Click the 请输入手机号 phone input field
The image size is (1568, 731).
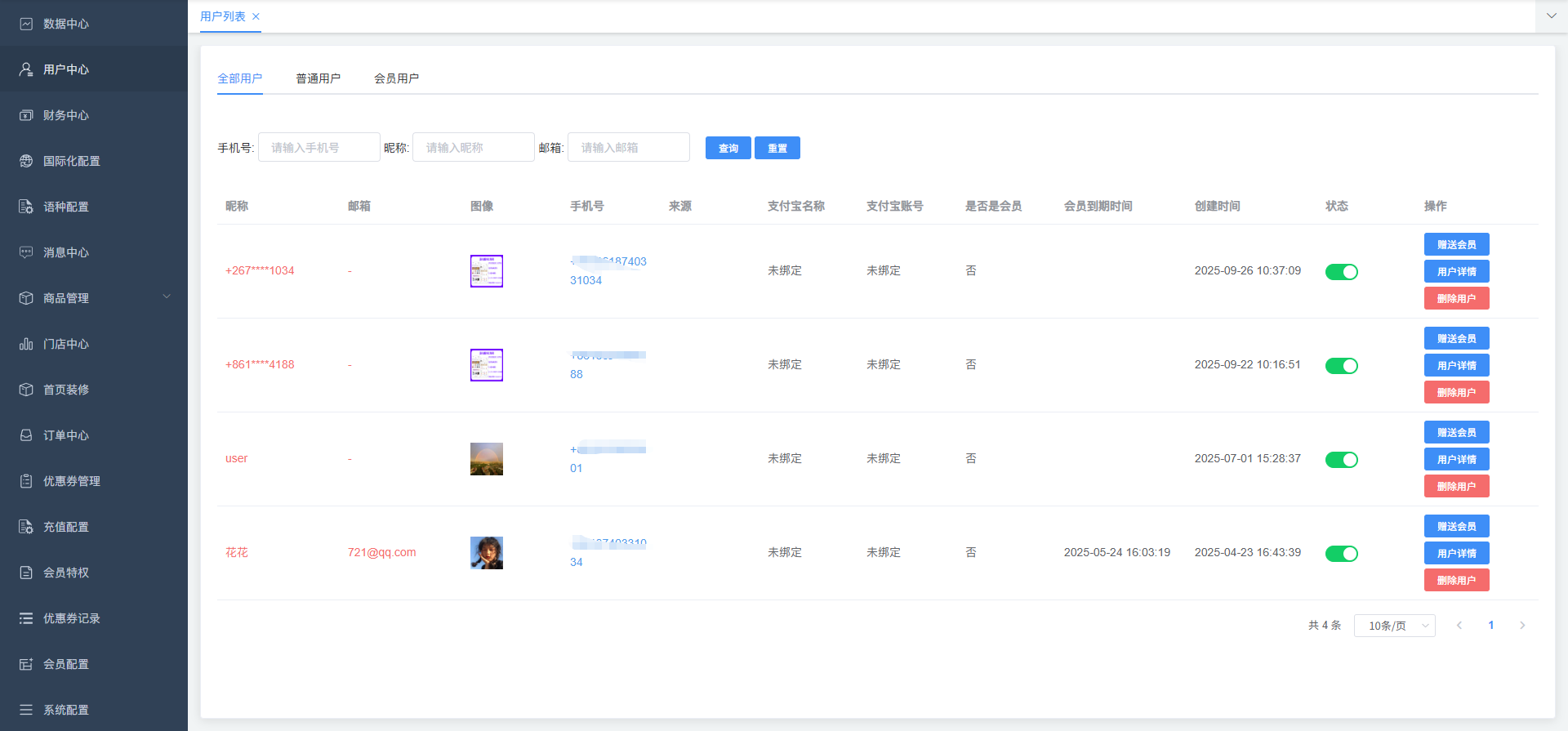point(319,148)
